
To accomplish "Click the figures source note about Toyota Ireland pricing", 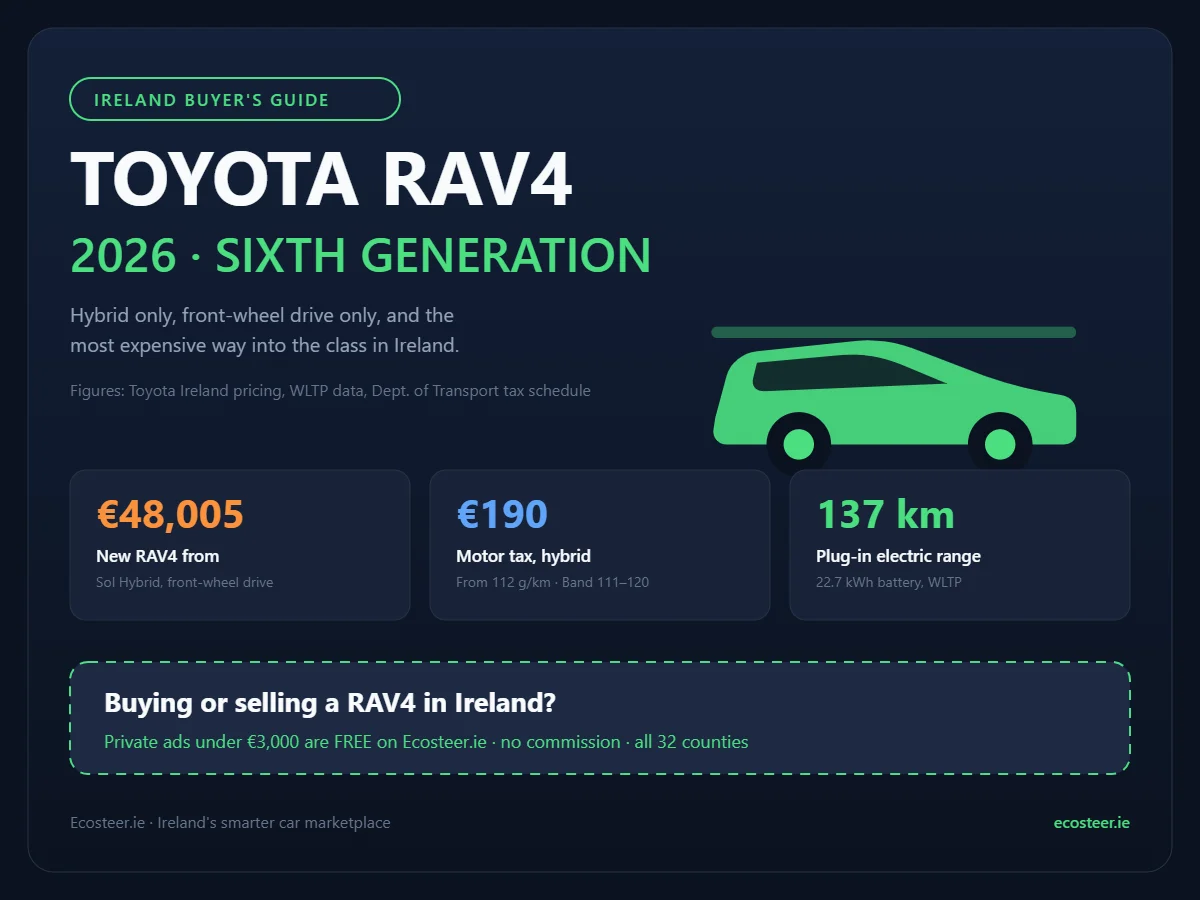I will (x=330, y=390).
